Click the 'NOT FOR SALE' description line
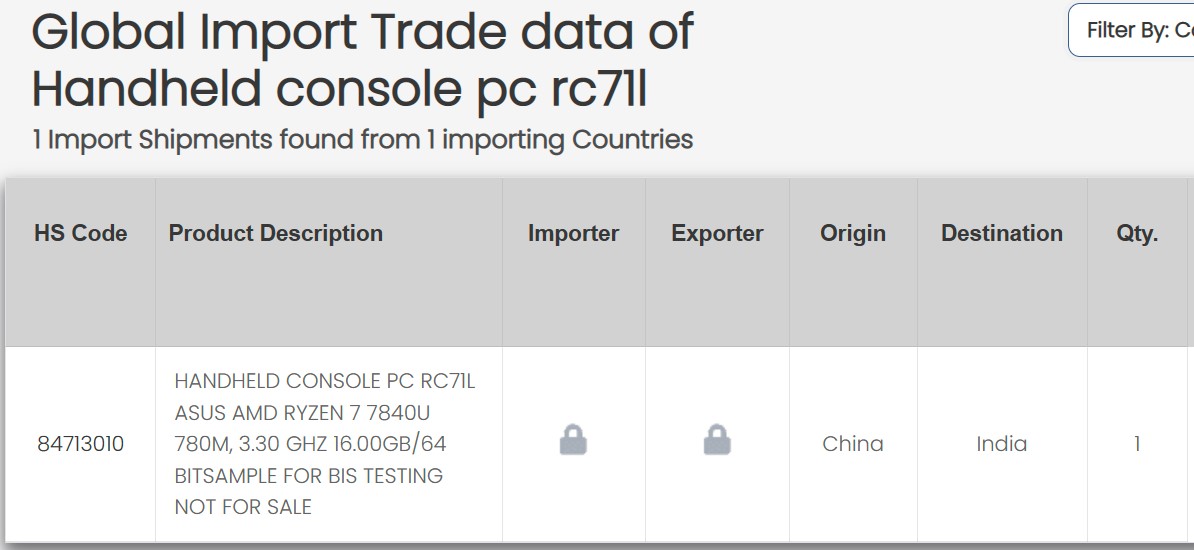The width and height of the screenshot is (1194, 550). coord(243,507)
